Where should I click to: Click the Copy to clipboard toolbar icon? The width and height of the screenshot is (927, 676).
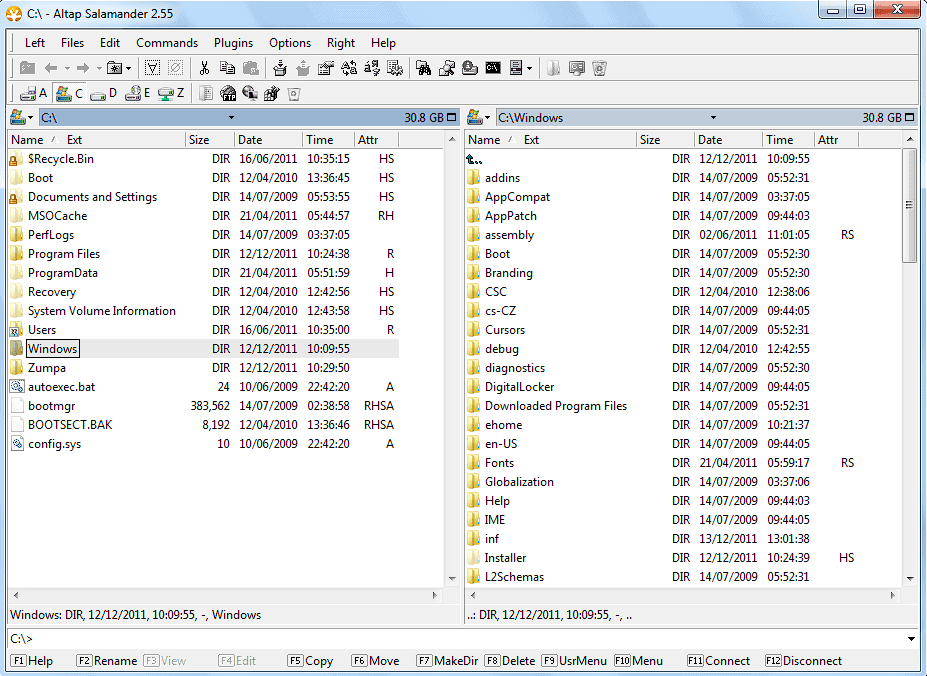pos(227,68)
